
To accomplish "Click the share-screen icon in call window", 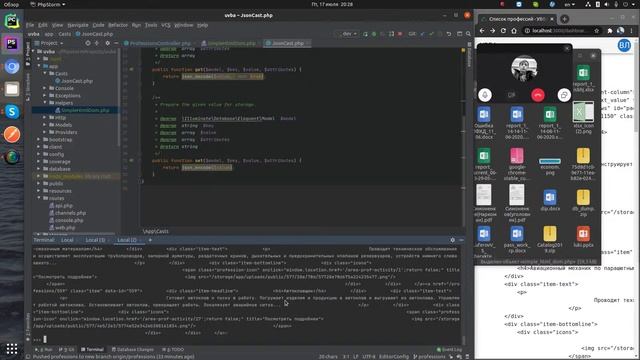I will coord(564,95).
